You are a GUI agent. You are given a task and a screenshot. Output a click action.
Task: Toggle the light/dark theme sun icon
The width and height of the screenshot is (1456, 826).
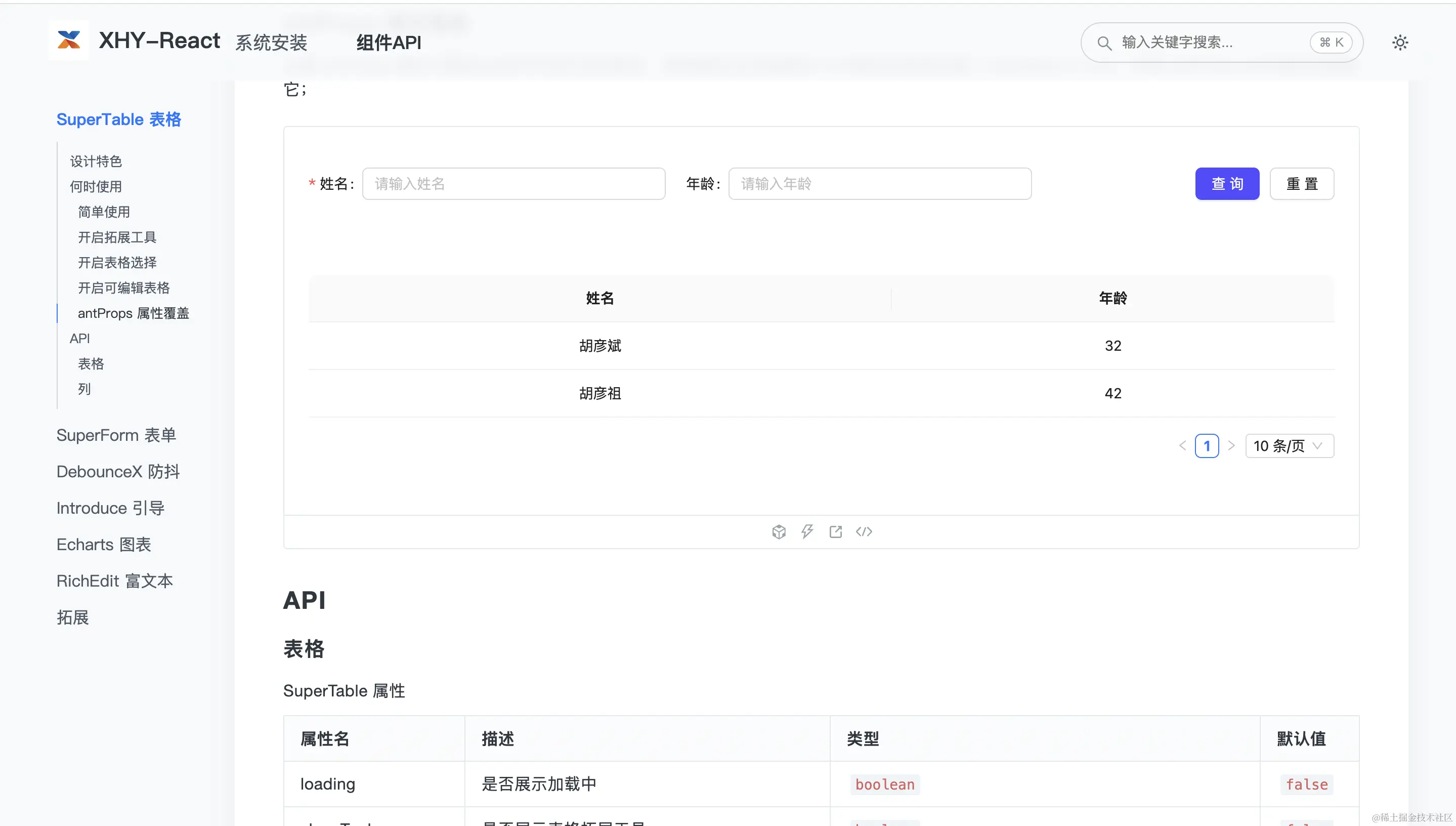(1399, 43)
